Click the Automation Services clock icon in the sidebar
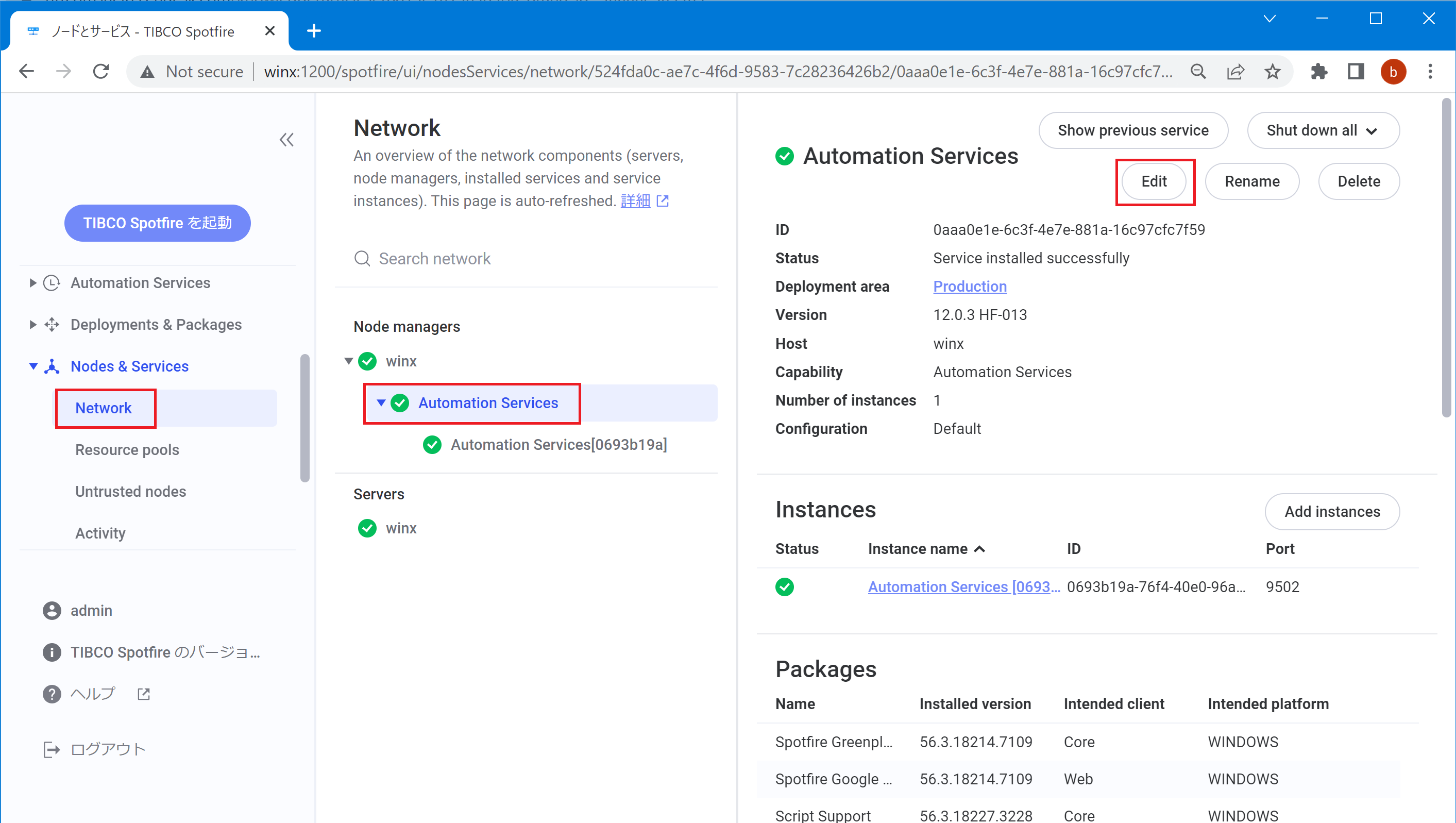1456x823 pixels. point(52,282)
